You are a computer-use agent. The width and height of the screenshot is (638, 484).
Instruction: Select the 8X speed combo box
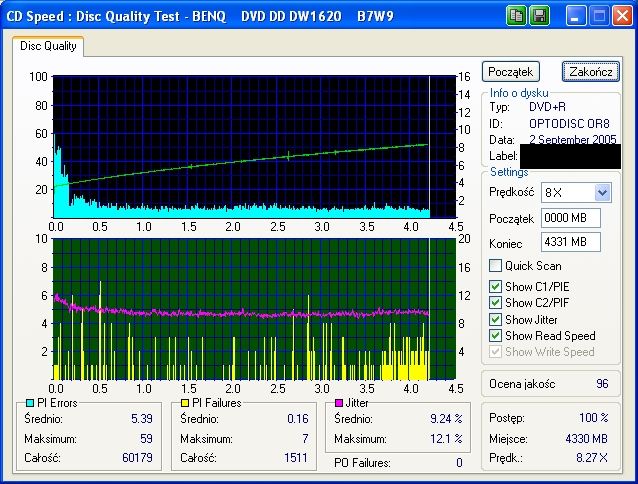click(576, 192)
